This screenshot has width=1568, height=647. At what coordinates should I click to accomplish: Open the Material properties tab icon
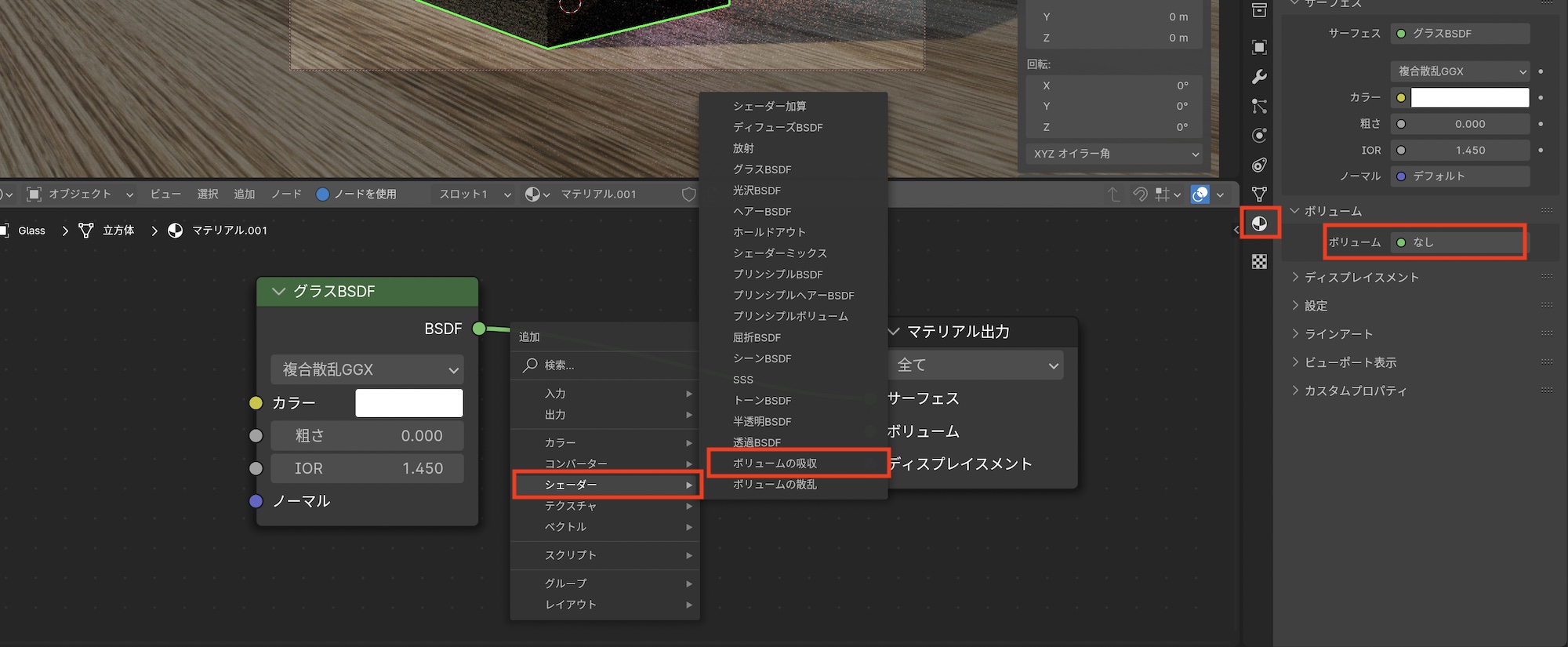click(1259, 224)
